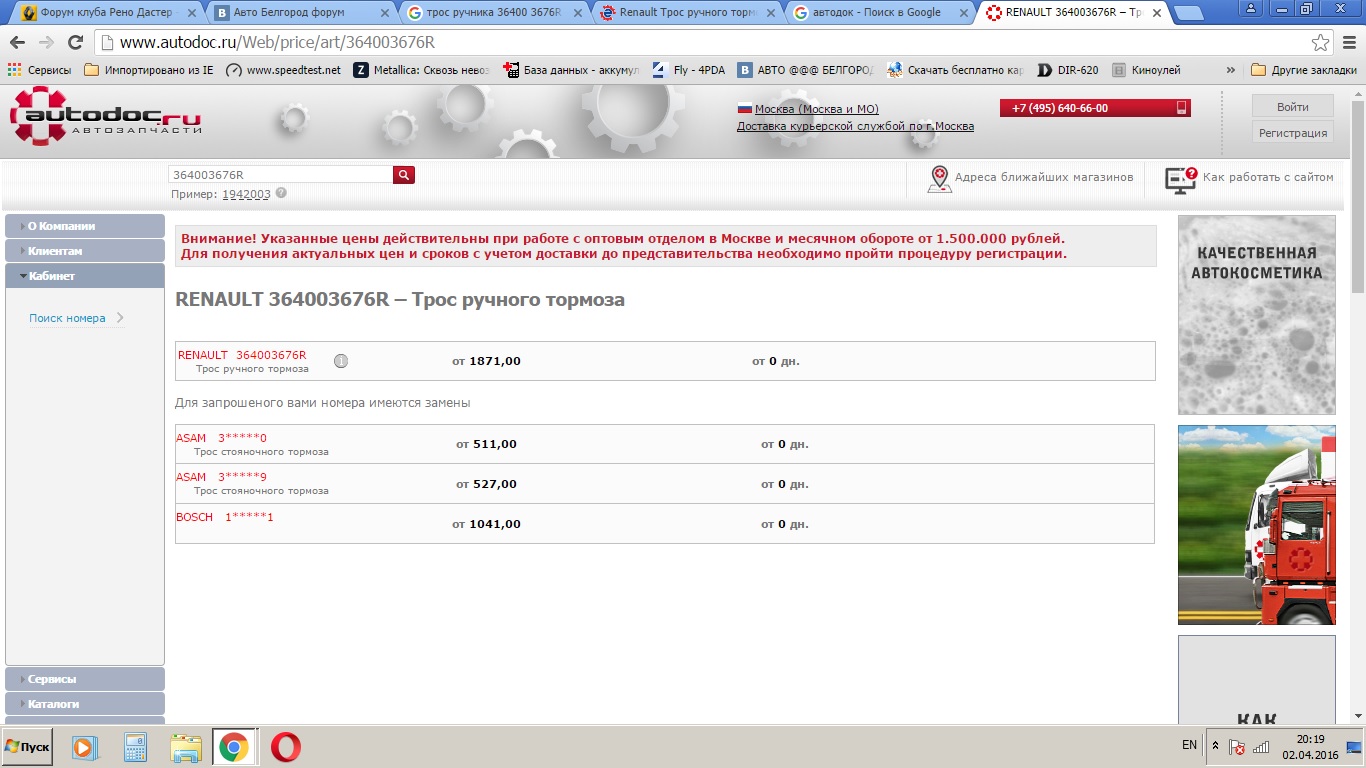The image size is (1366, 768).
Task: Click the part number search field
Action: (x=281, y=175)
